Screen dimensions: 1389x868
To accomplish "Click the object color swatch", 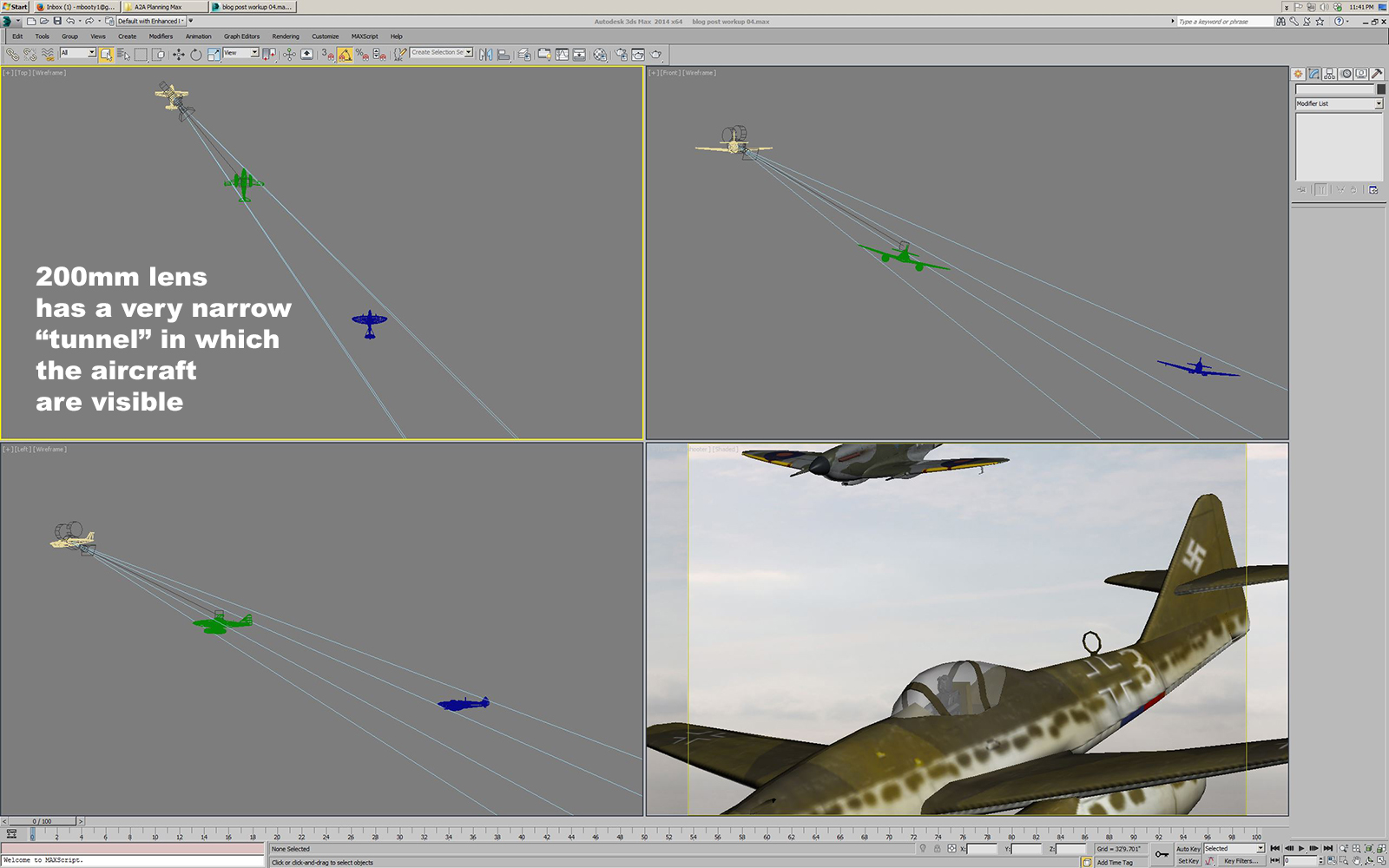I will click(x=1380, y=89).
